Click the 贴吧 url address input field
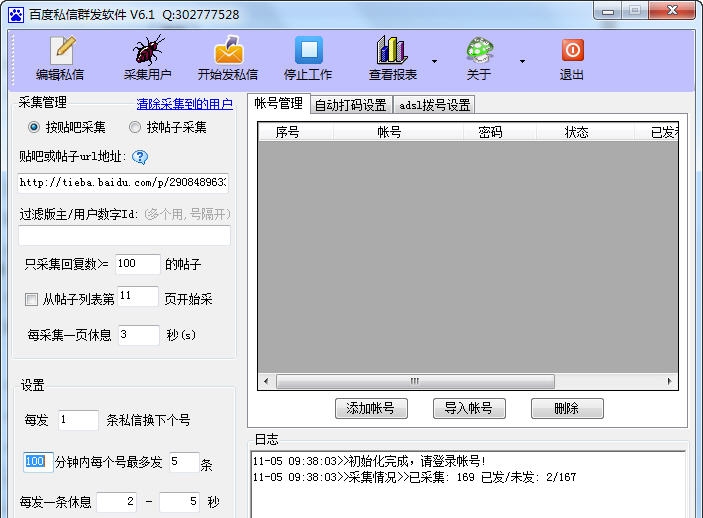Viewport: 703px width, 518px height. pyautogui.click(x=123, y=183)
